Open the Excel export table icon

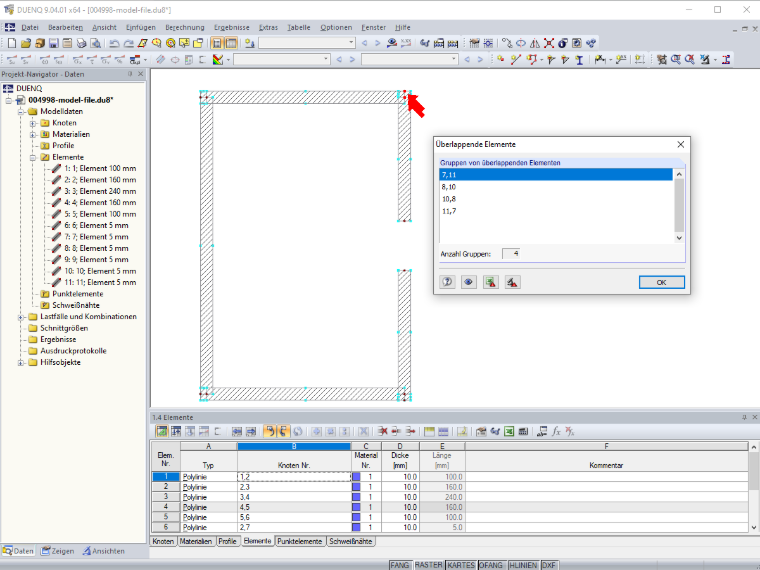click(509, 431)
